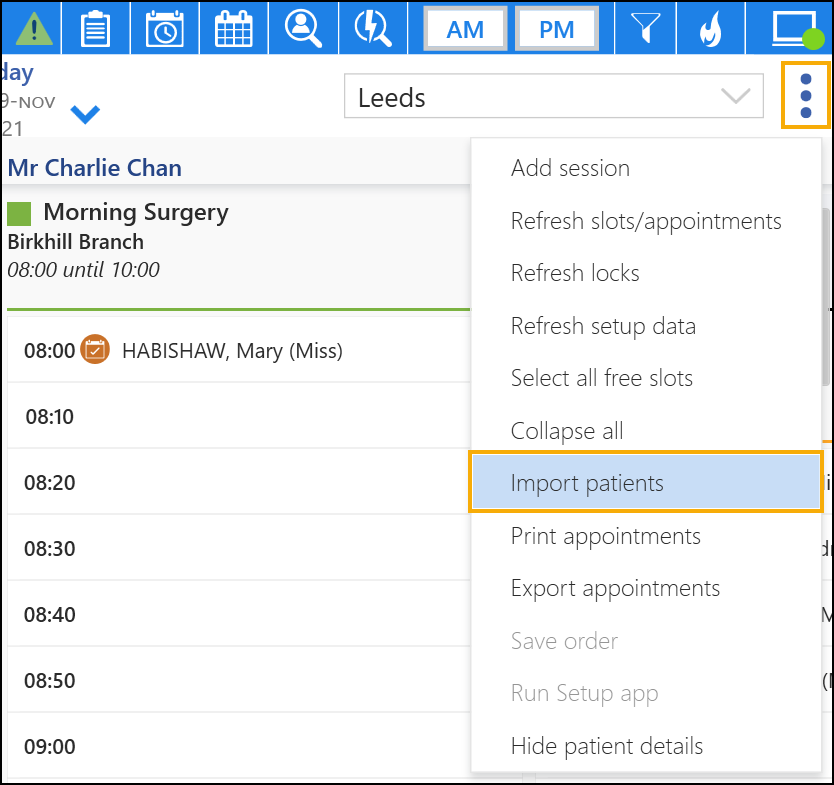Viewport: 834px width, 785px height.
Task: Click the calendar with clock icon
Action: pos(164,29)
